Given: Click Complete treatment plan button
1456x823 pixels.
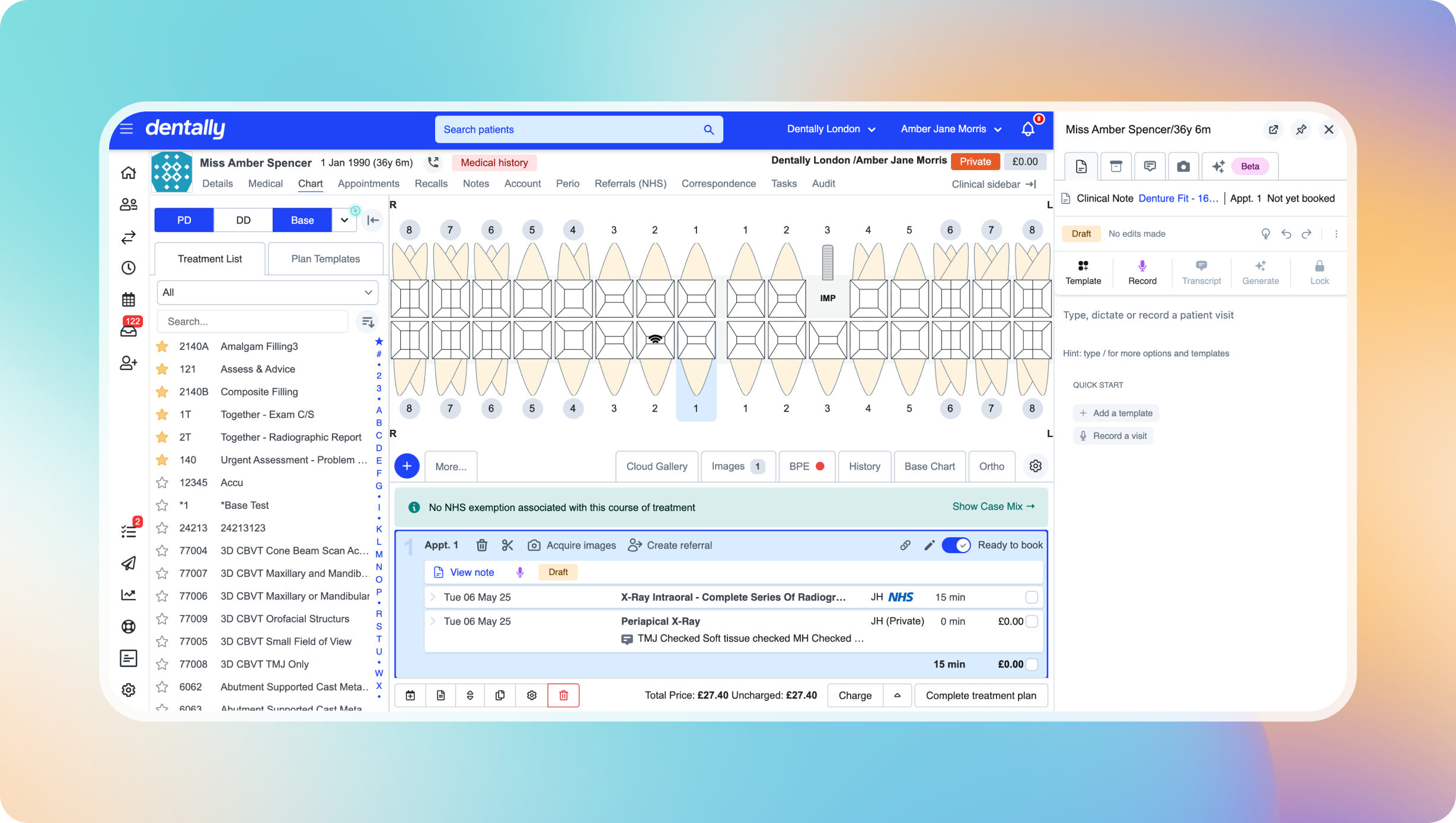Looking at the screenshot, I should pos(981,695).
